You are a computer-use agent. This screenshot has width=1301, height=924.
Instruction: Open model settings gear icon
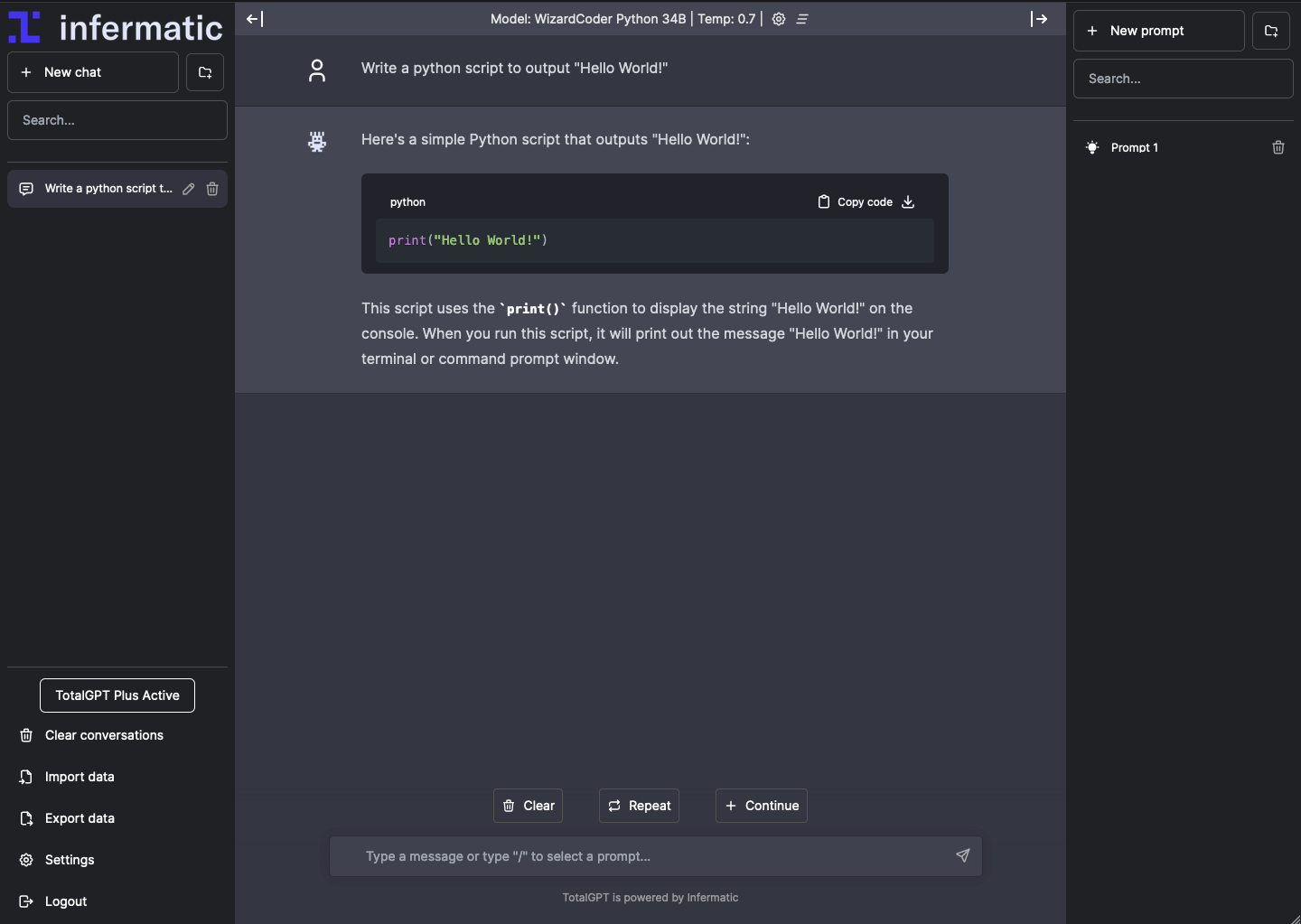(x=779, y=19)
